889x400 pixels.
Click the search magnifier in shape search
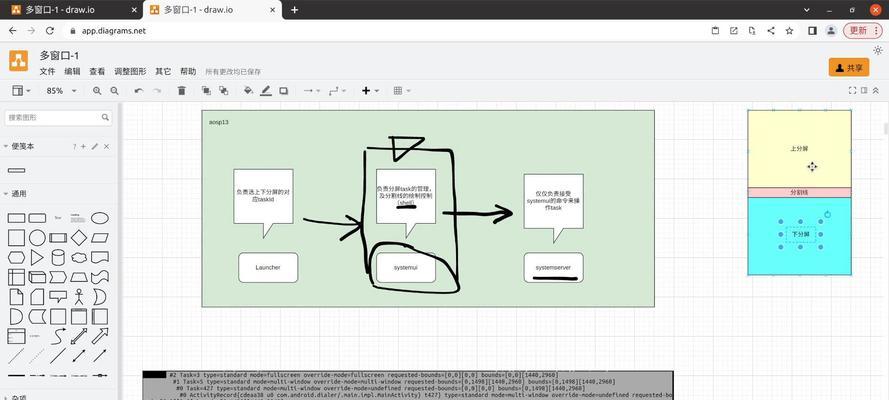105,117
